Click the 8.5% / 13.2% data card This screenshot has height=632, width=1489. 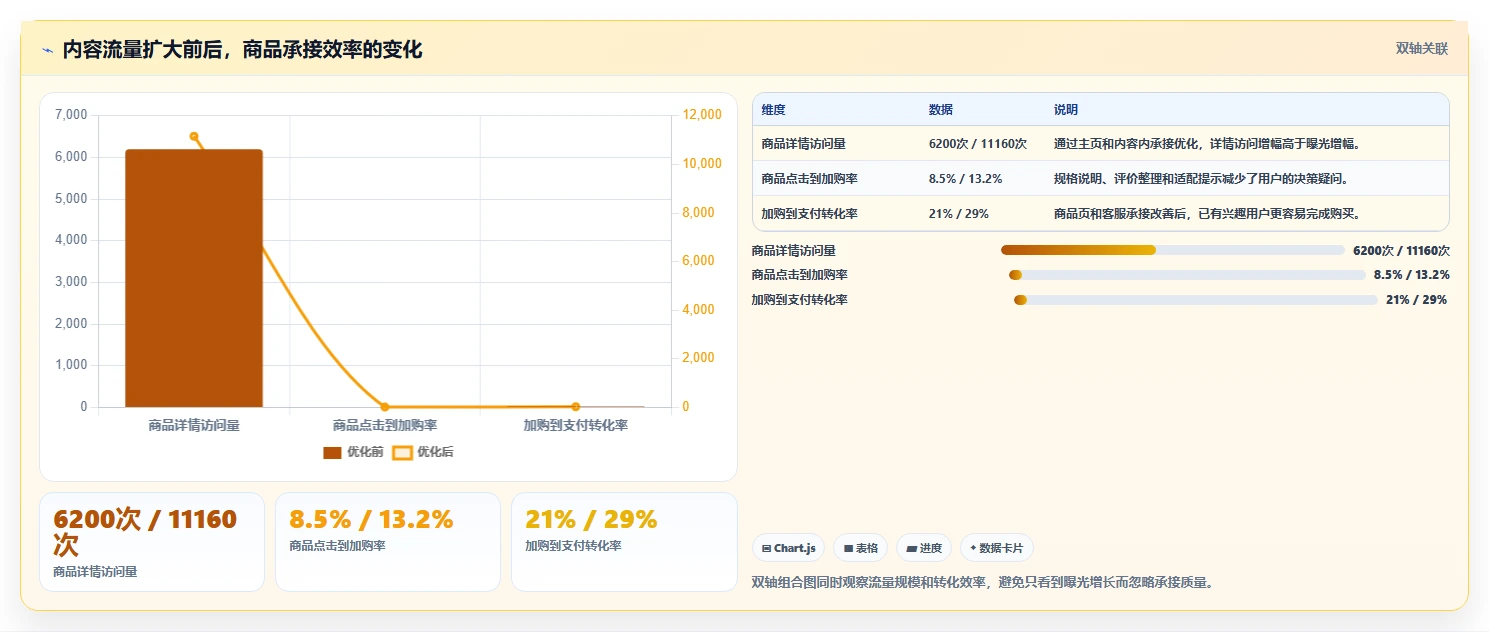[x=388, y=542]
